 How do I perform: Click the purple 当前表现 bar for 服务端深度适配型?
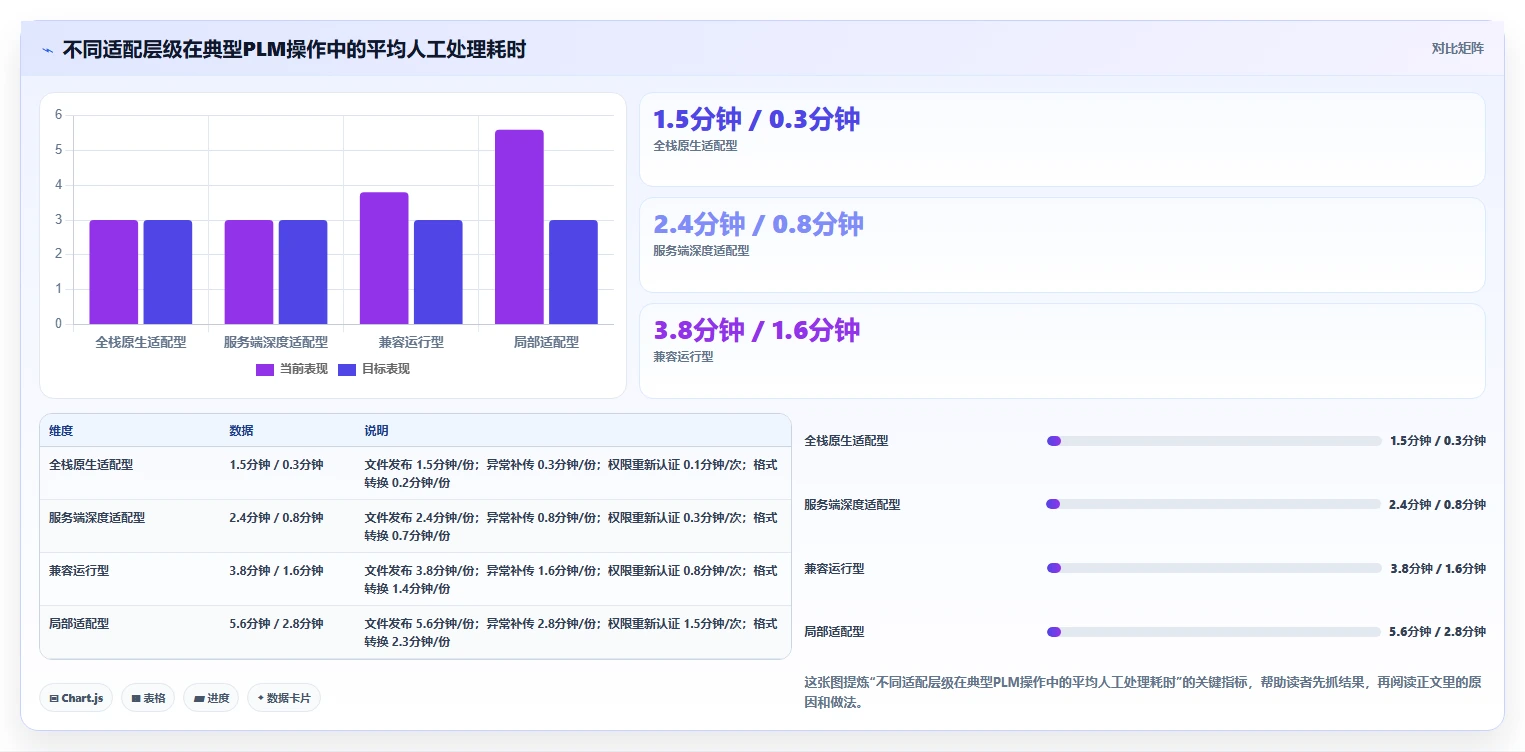(x=249, y=272)
